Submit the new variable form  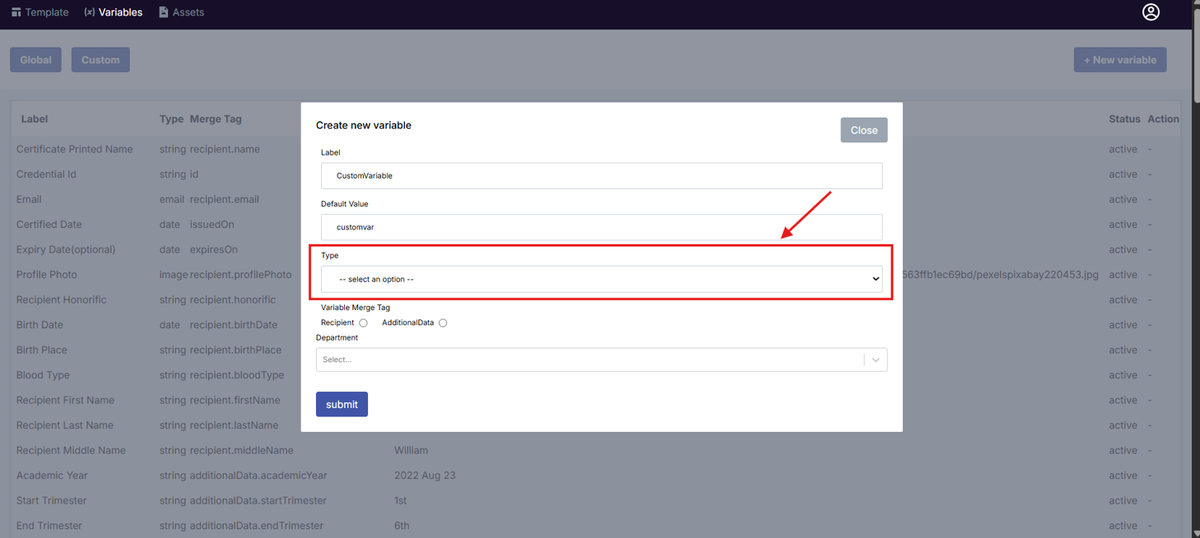point(342,404)
